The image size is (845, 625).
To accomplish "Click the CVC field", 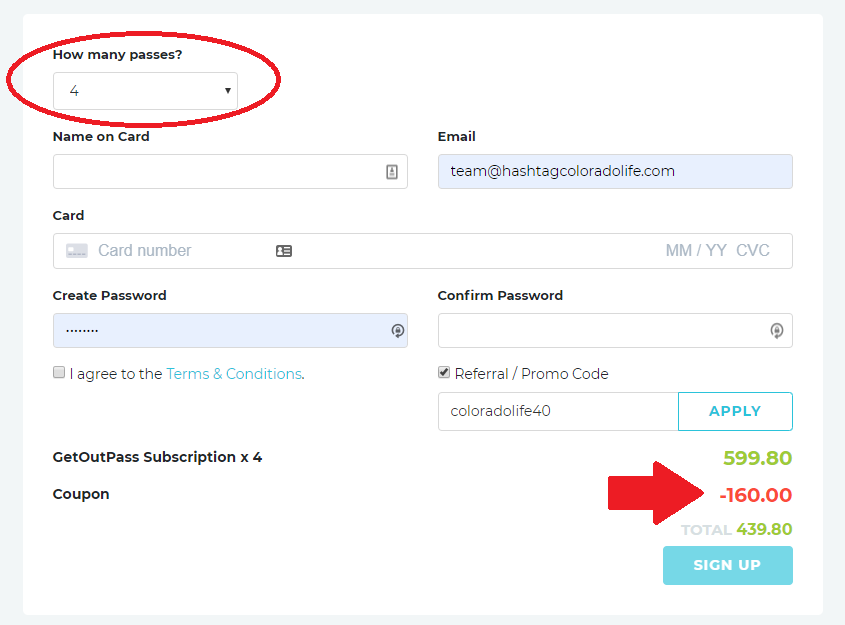I will click(752, 251).
